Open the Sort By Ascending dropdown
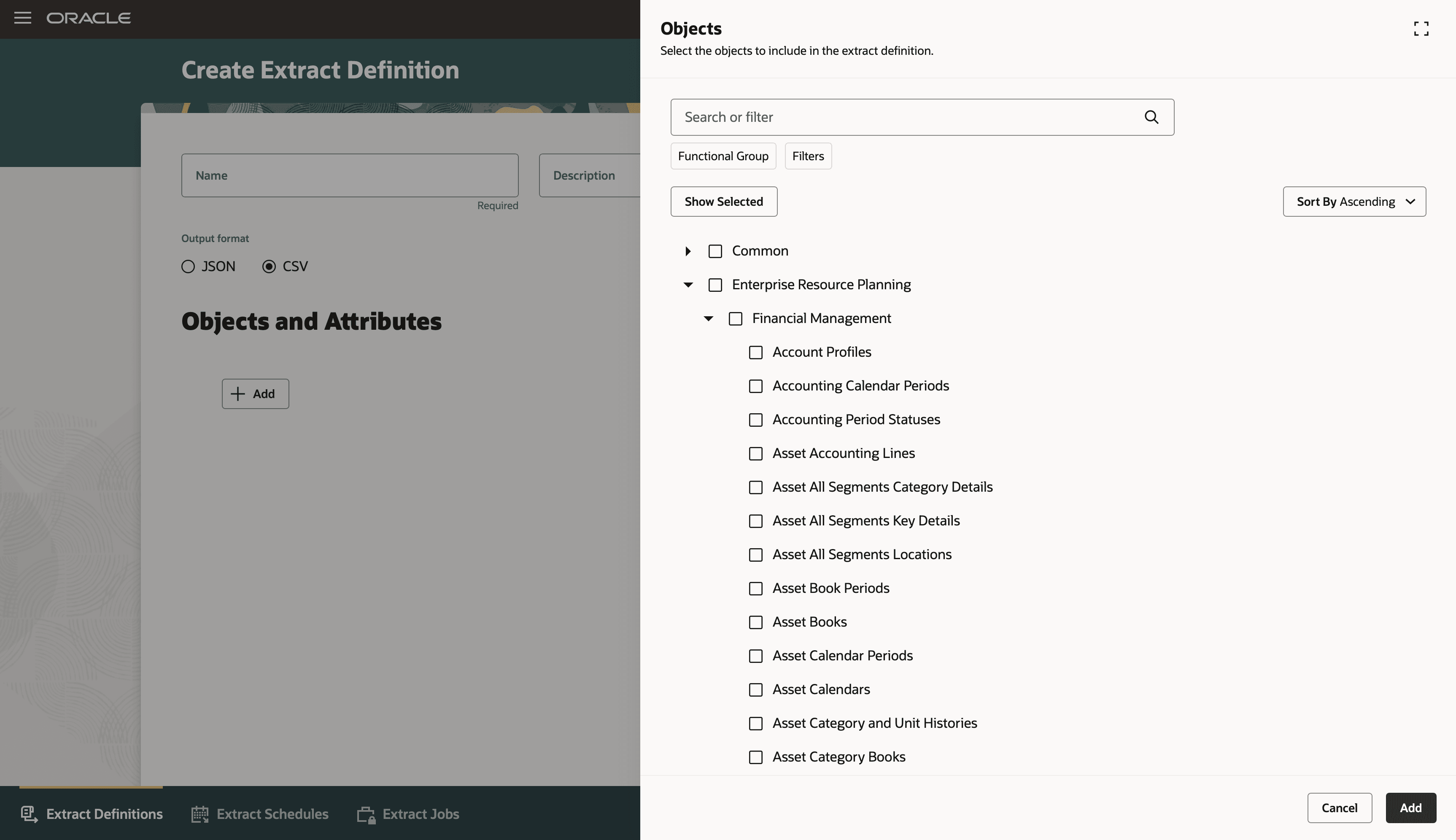This screenshot has width=1456, height=840. (1354, 201)
